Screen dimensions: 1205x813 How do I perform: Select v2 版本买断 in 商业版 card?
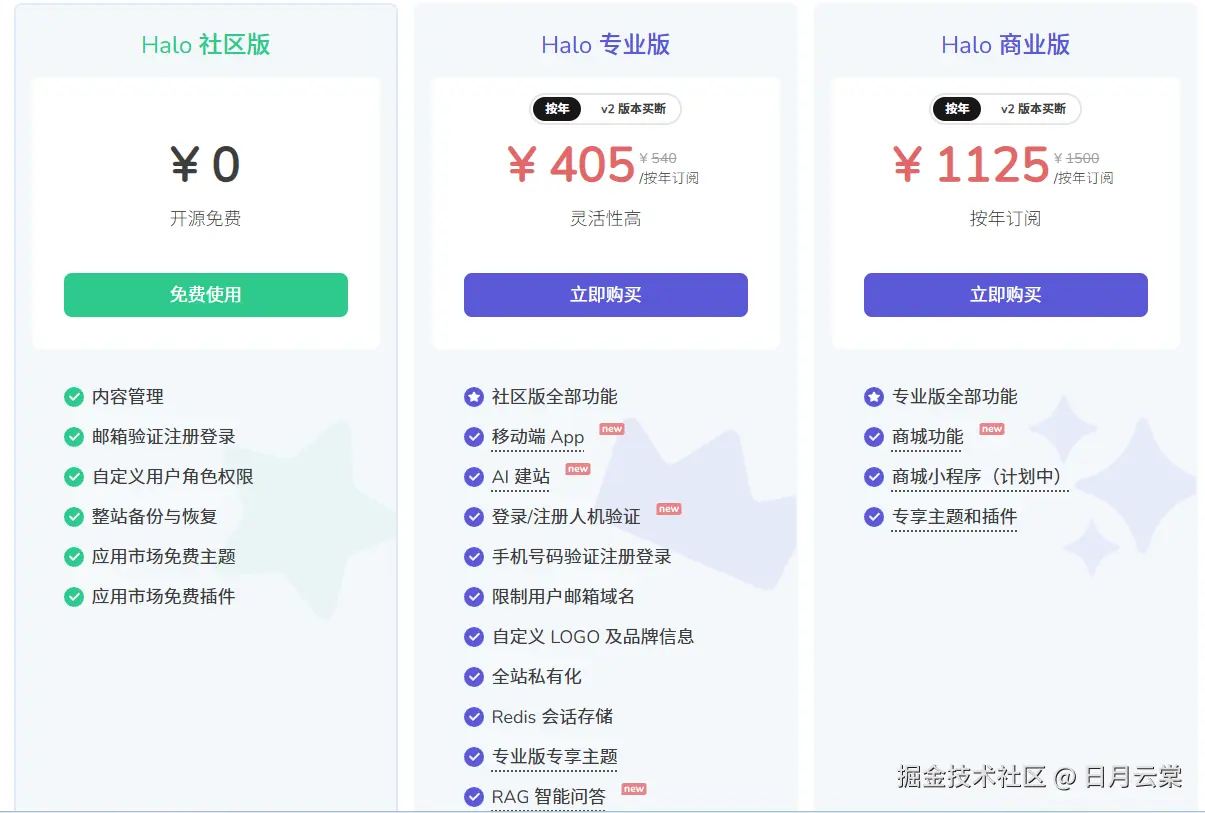click(x=1033, y=109)
